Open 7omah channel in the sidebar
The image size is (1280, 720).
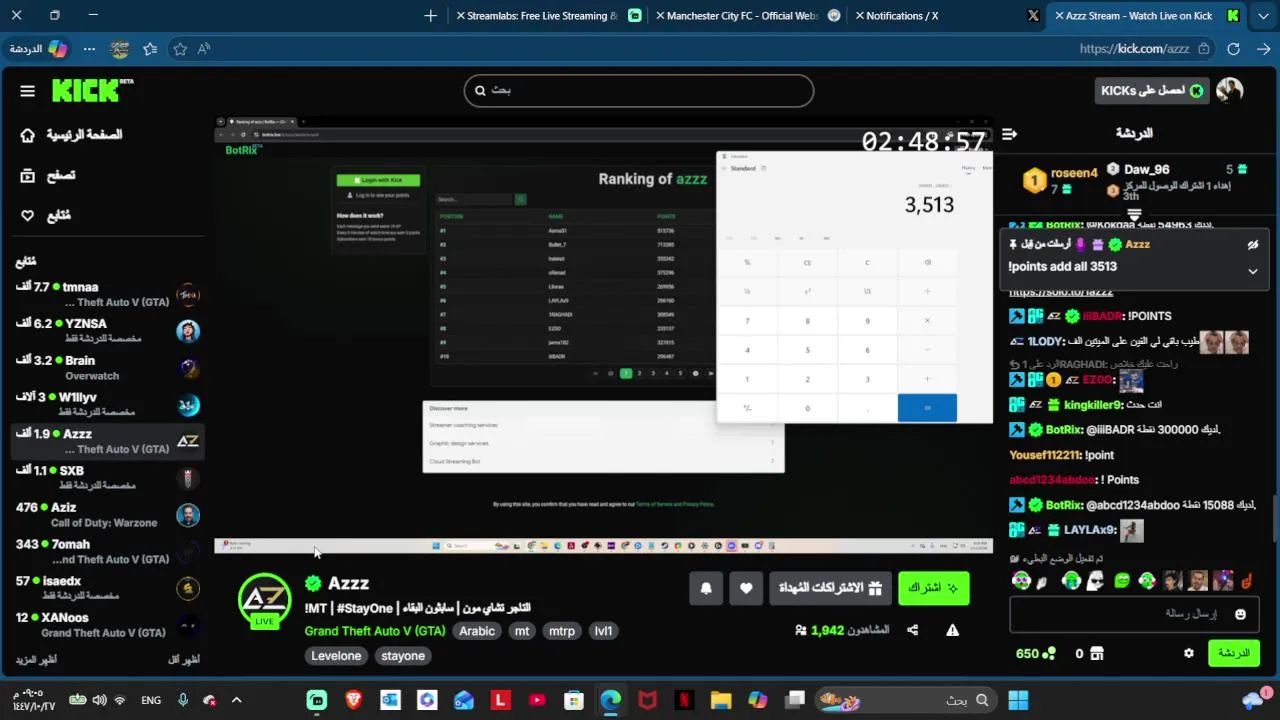[x=108, y=552]
